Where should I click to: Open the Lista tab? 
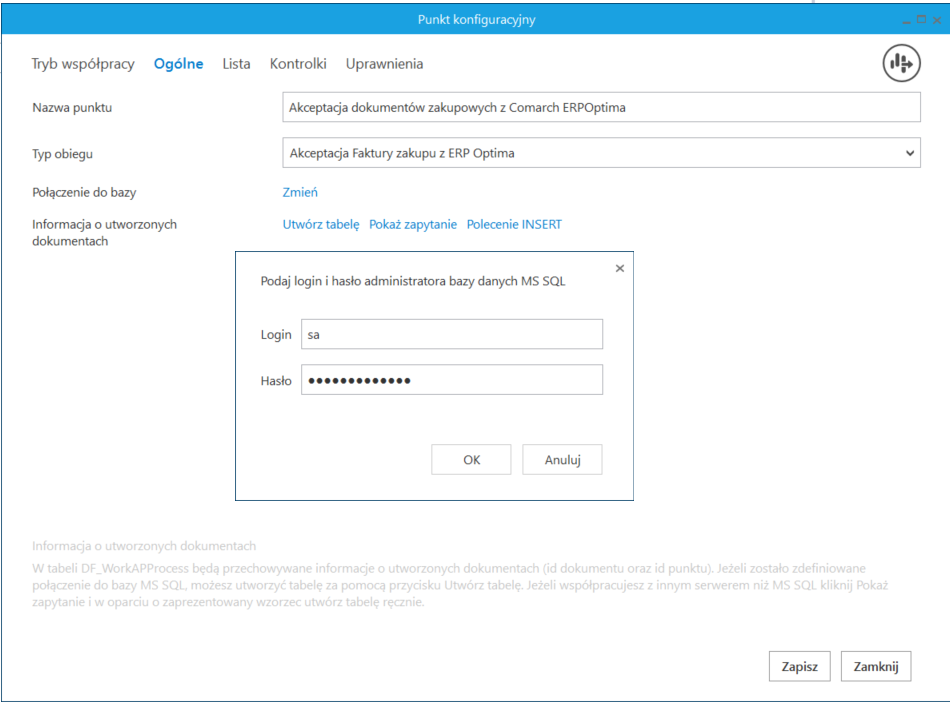point(236,64)
